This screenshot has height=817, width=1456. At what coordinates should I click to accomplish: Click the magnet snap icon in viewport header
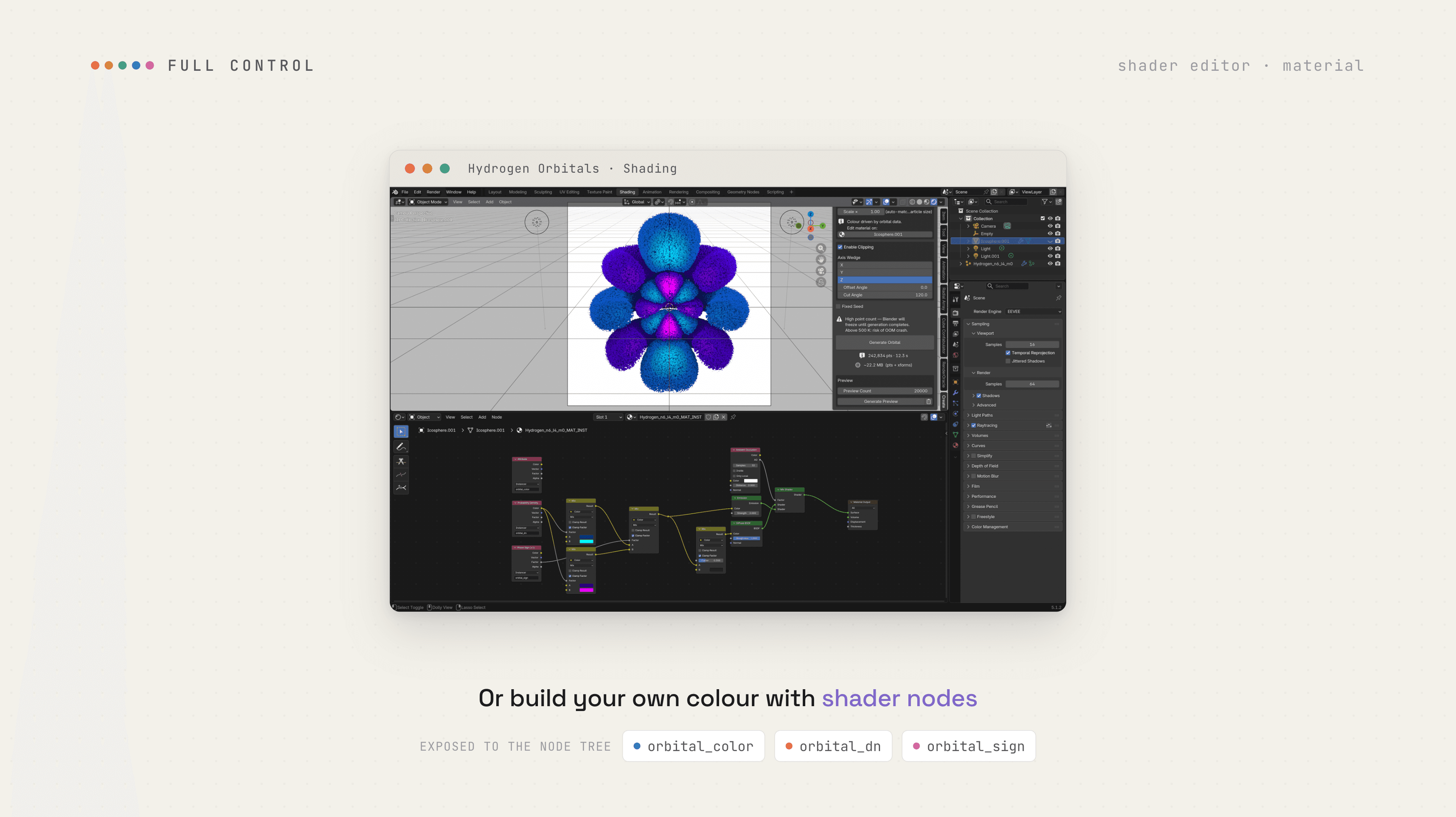point(670,202)
